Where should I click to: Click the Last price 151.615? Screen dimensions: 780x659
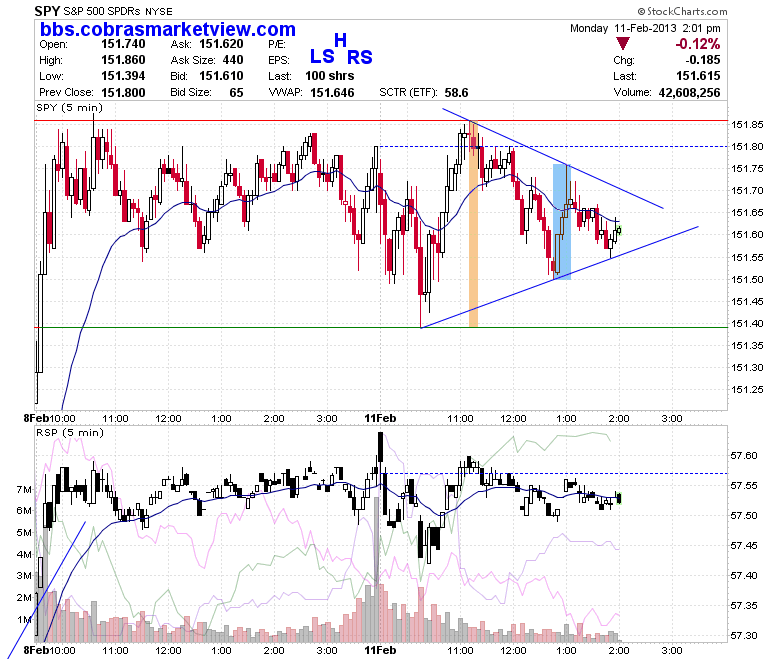pyautogui.click(x=698, y=76)
